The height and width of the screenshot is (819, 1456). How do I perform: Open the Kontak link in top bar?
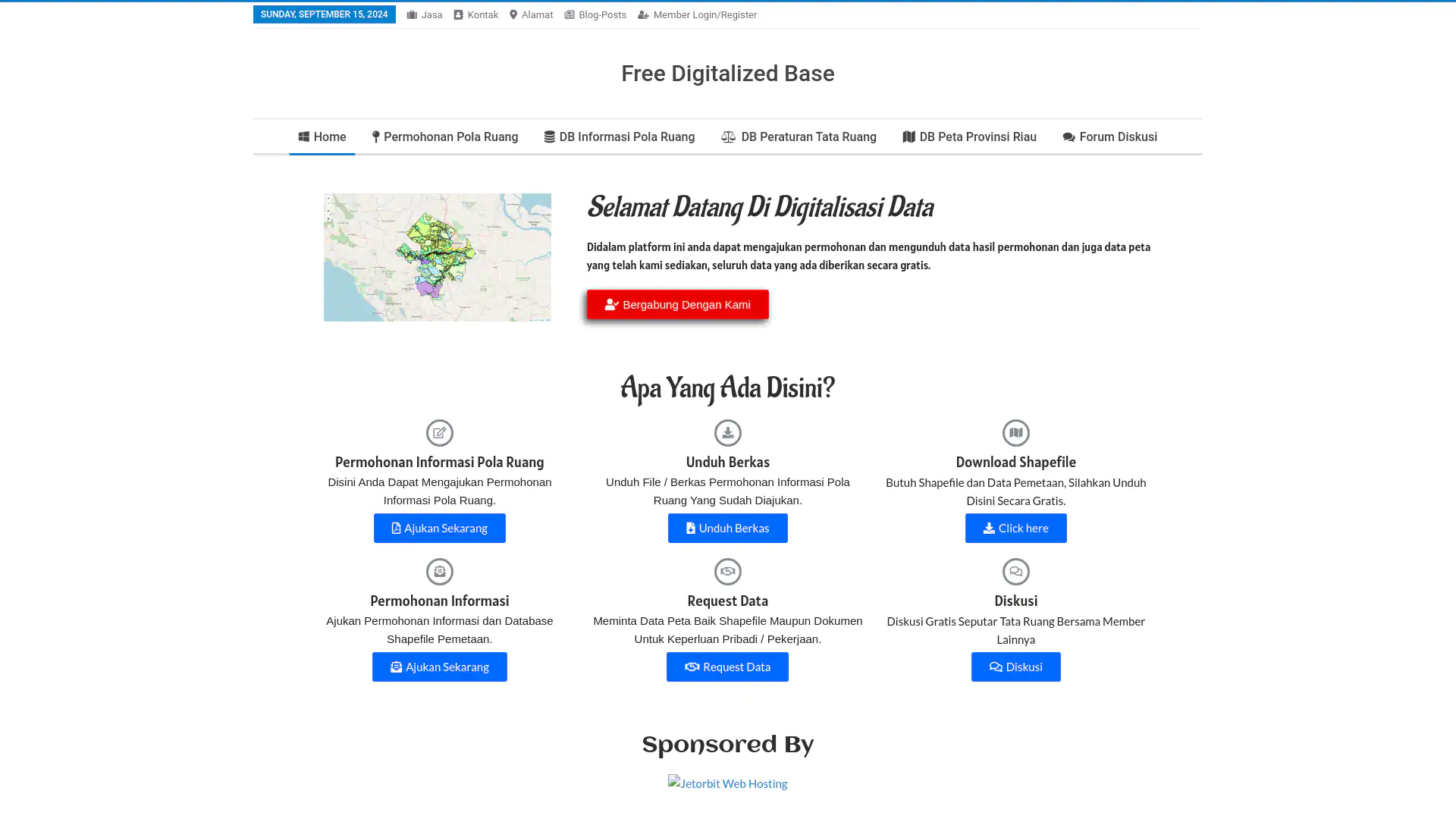[475, 15]
